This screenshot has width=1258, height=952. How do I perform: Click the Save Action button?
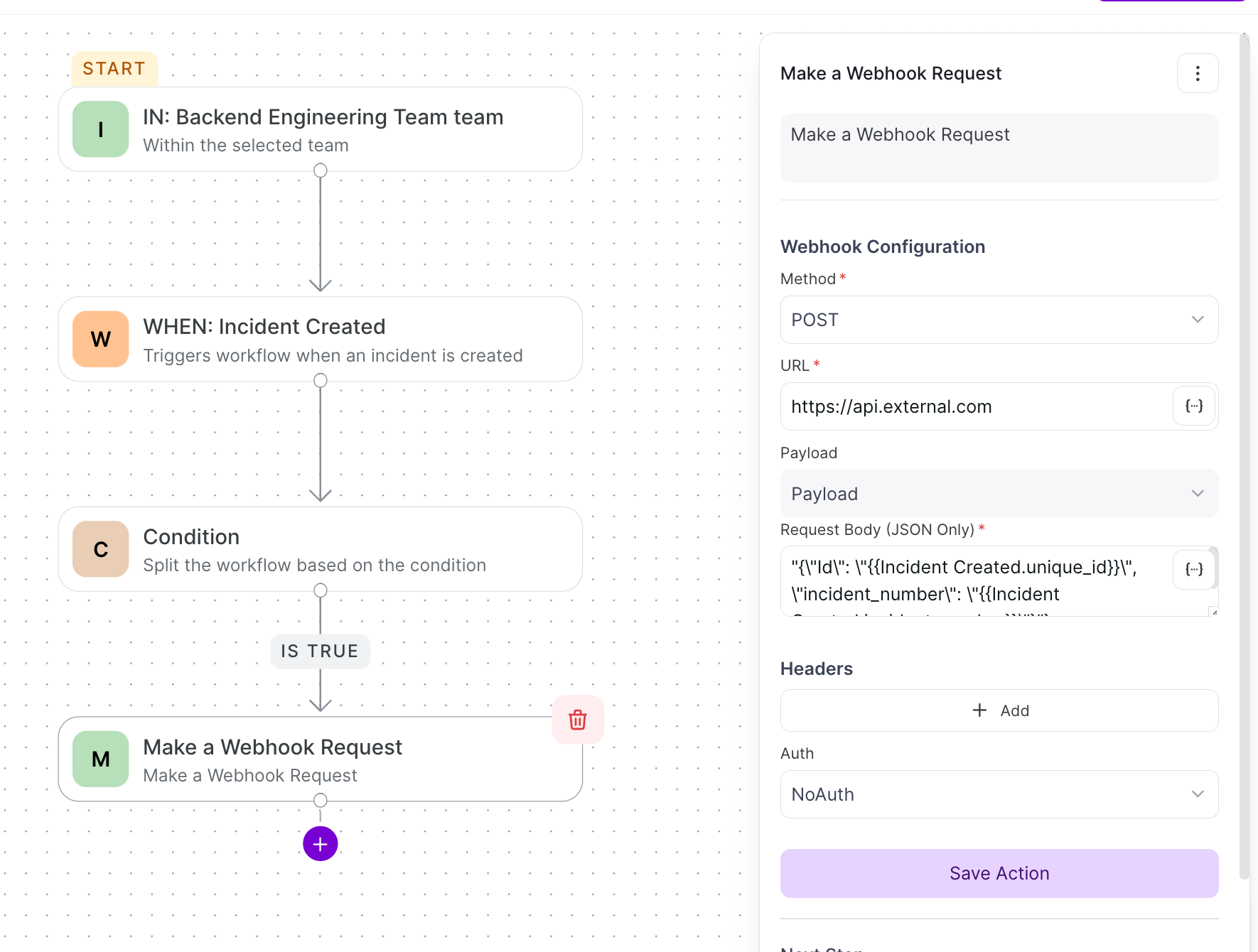click(x=999, y=873)
